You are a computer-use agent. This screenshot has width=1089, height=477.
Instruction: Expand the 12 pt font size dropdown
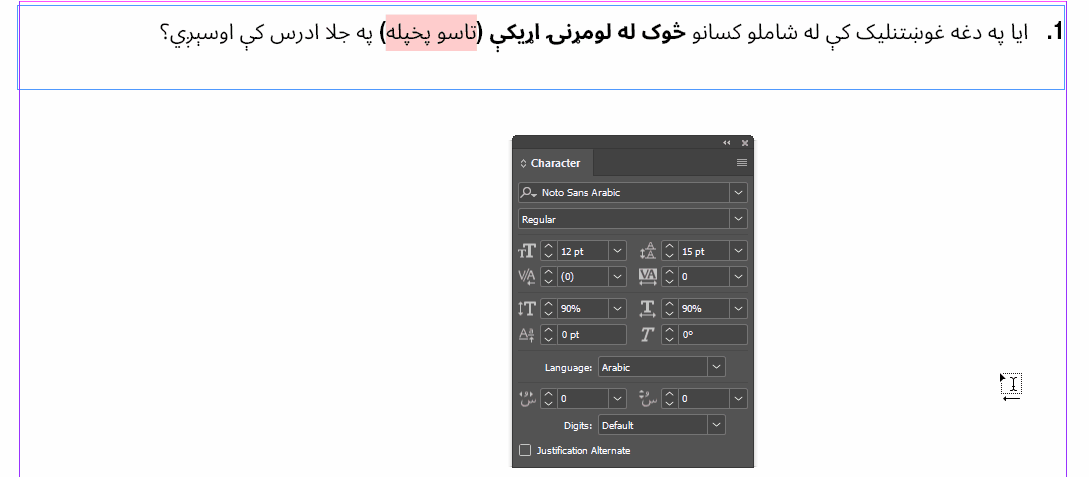[617, 251]
